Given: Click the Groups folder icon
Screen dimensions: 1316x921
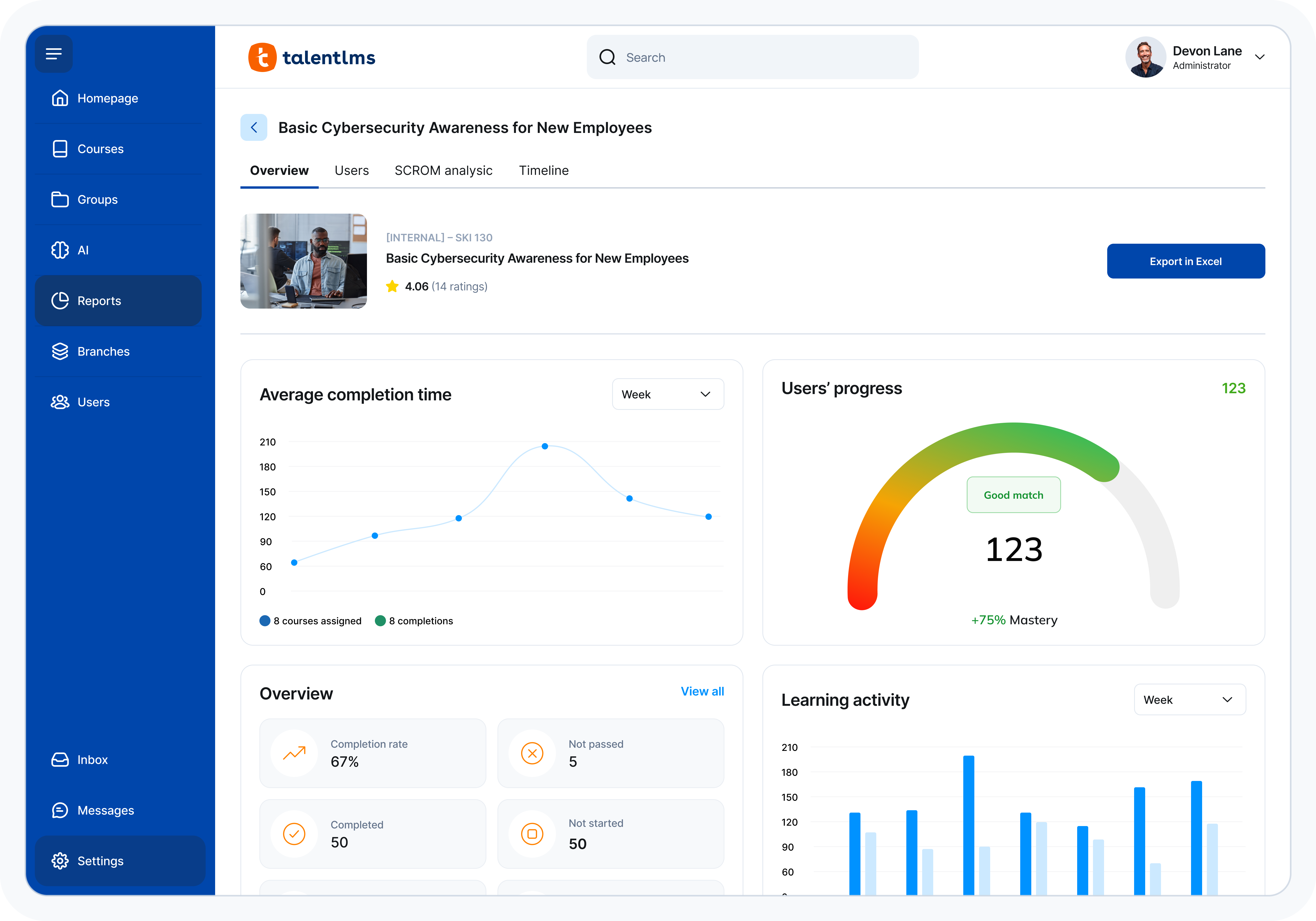Looking at the screenshot, I should (x=60, y=199).
